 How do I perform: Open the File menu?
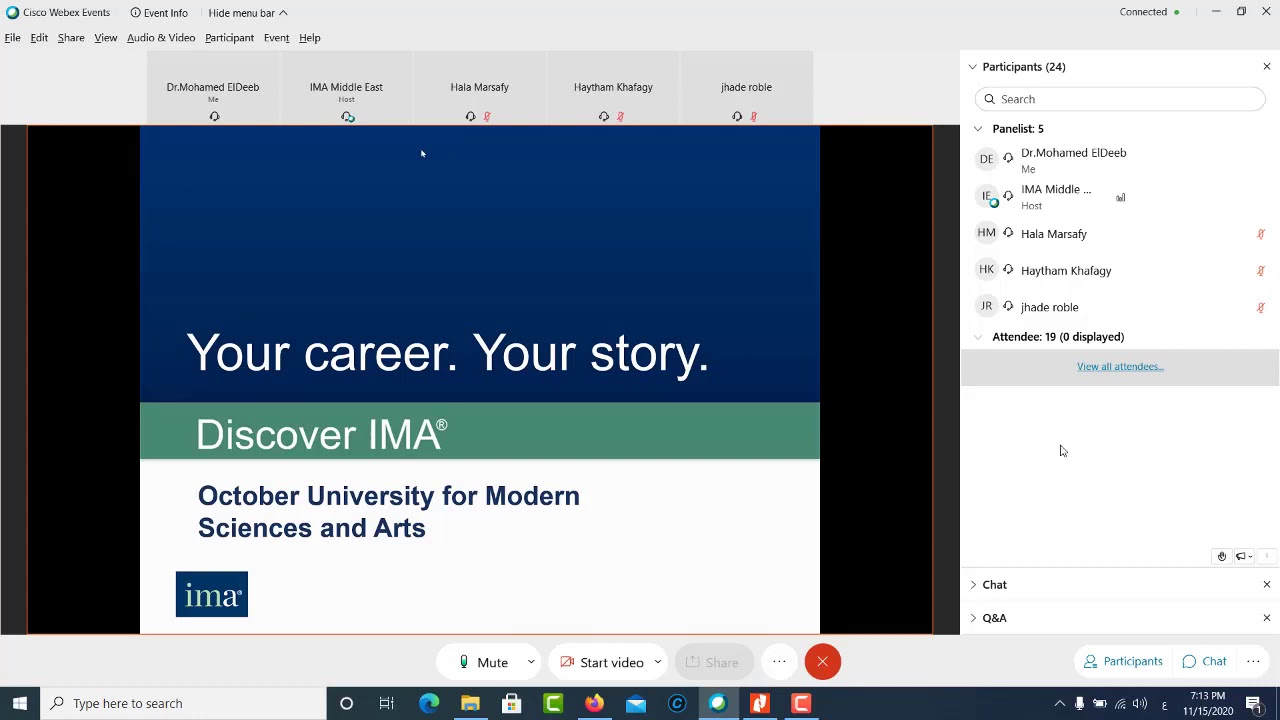coord(13,38)
